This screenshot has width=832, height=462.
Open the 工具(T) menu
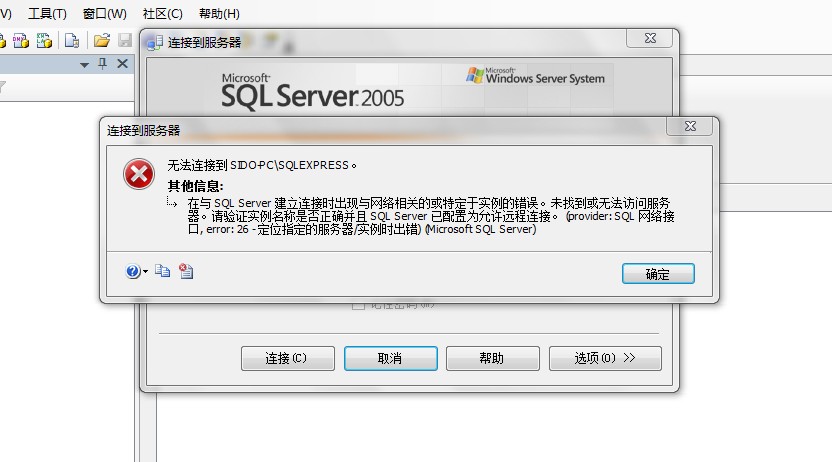click(47, 14)
